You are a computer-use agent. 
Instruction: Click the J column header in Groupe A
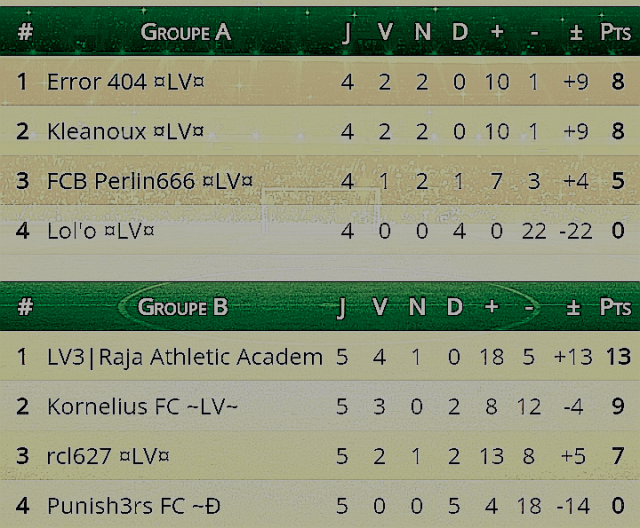pos(347,33)
